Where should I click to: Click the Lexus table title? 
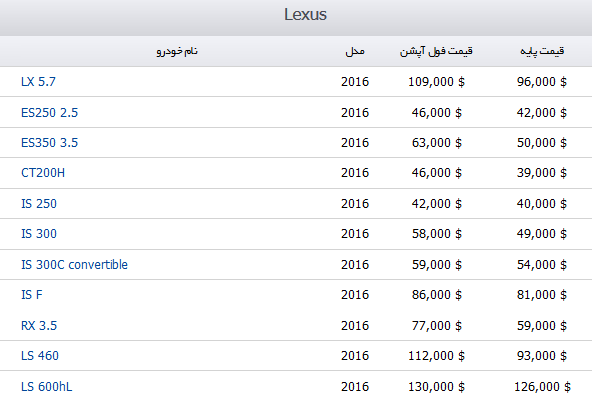pos(305,15)
